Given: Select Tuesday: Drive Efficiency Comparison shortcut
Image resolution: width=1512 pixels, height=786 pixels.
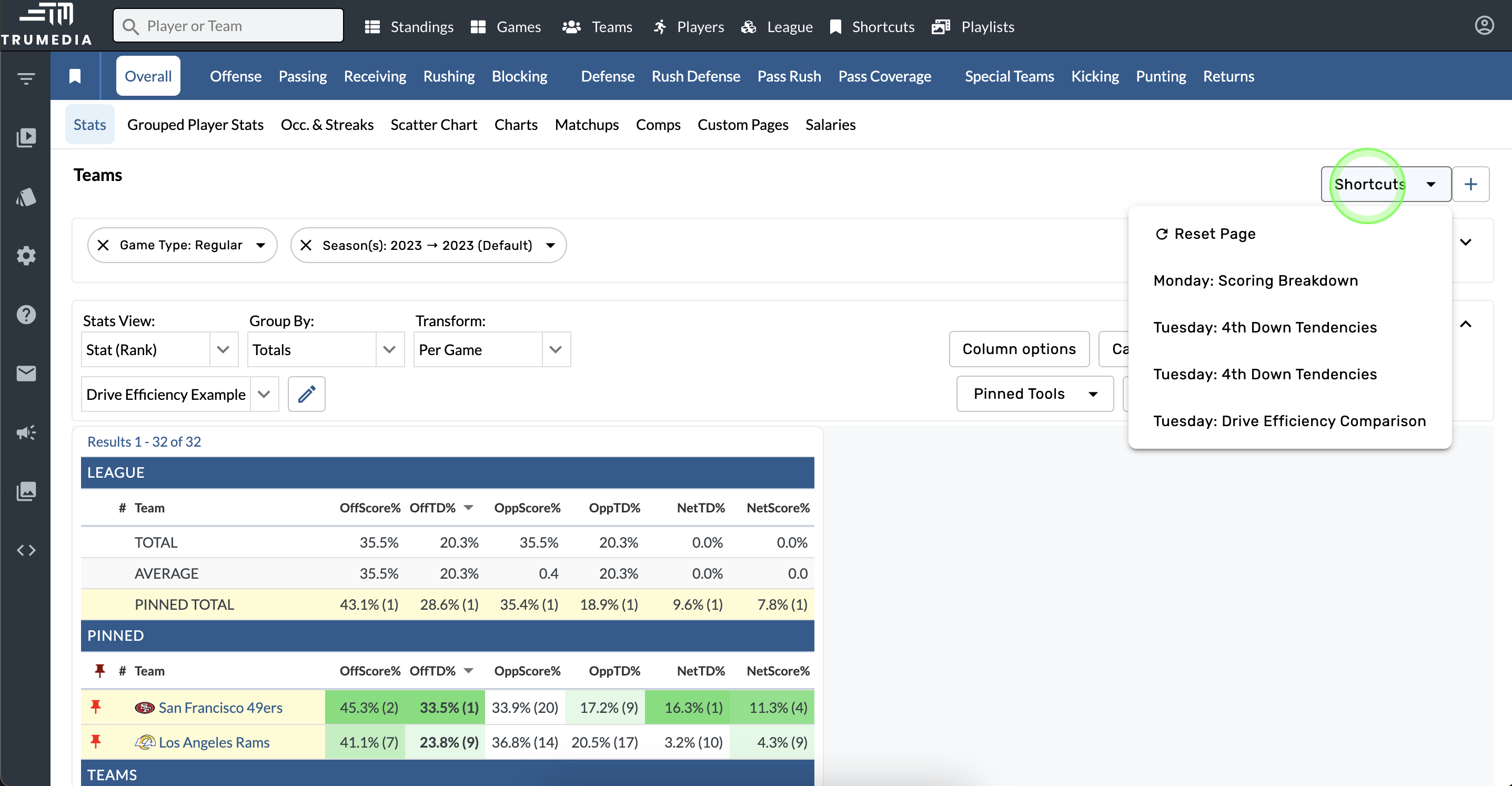Looking at the screenshot, I should coord(1289,421).
